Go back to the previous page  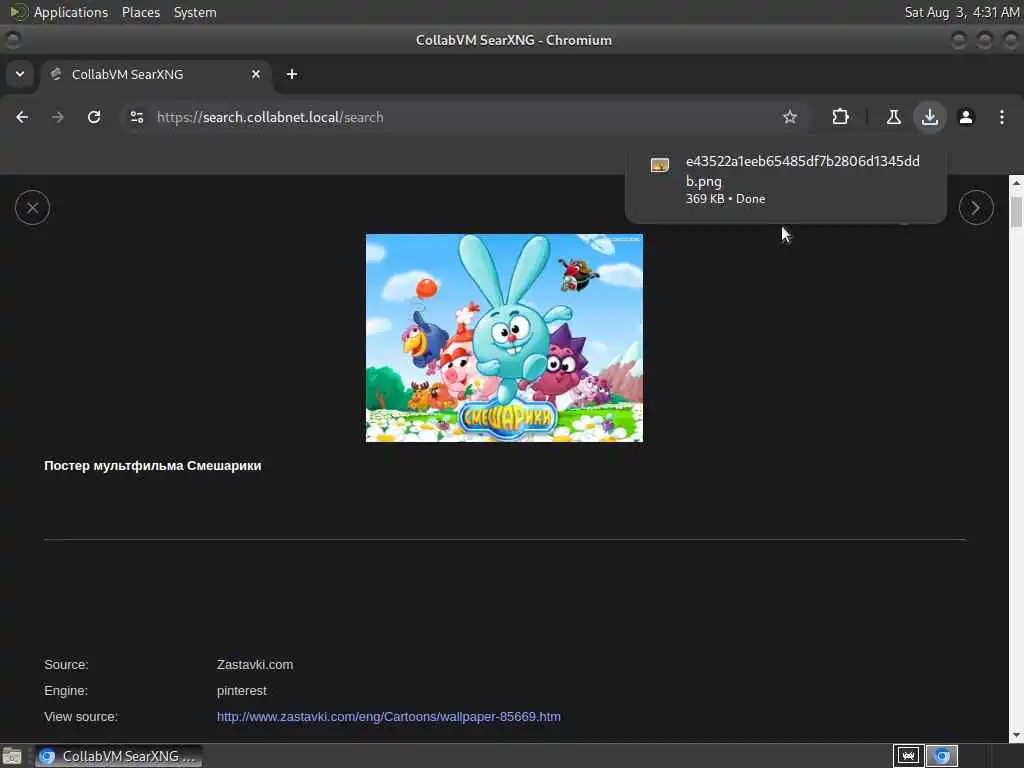22,117
